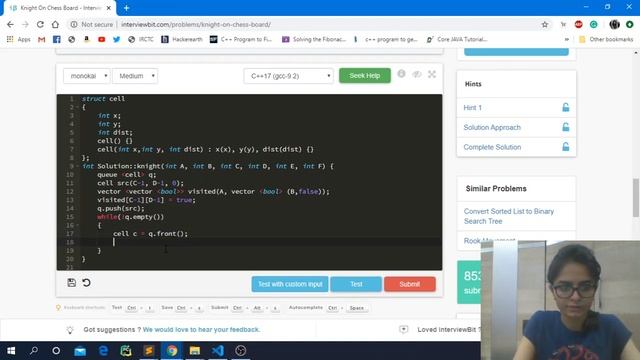Launch Microsoft Edge from taskbar
This screenshot has width=640, height=360.
point(103,351)
